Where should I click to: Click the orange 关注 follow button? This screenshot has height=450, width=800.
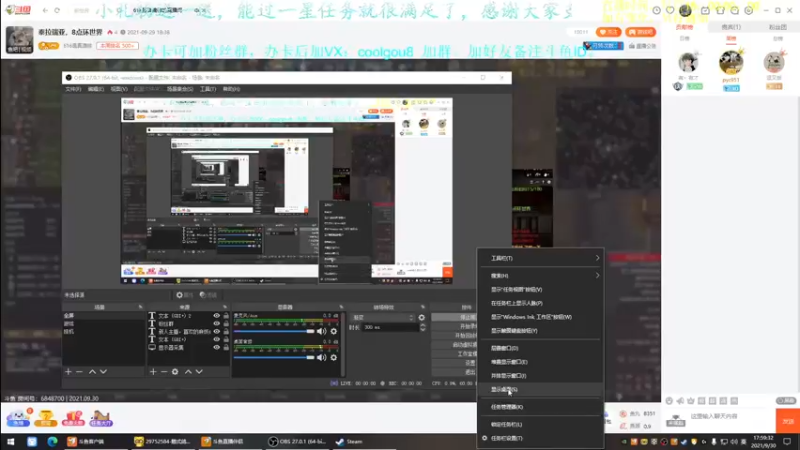click(609, 32)
